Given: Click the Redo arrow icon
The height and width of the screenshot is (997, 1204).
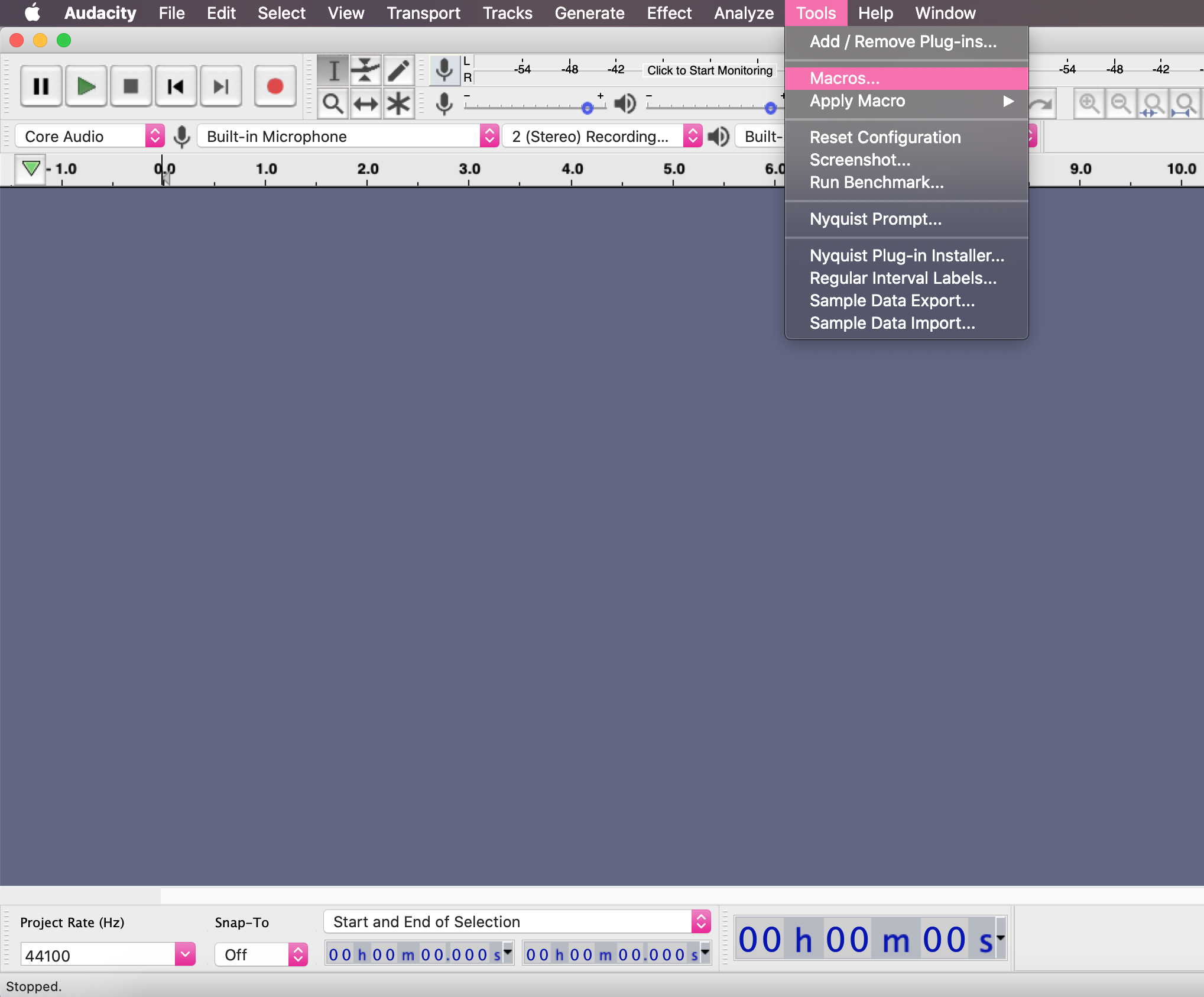Looking at the screenshot, I should (1040, 103).
